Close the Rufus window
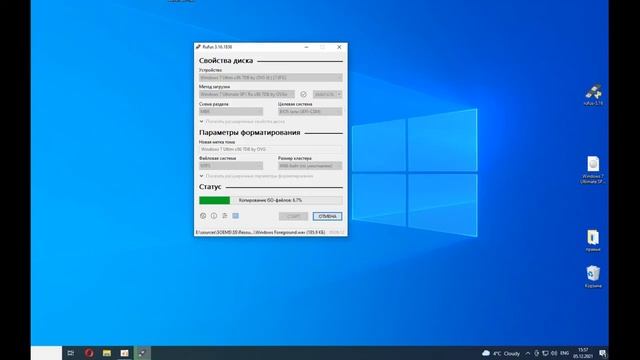640x360 pixels. (339, 47)
